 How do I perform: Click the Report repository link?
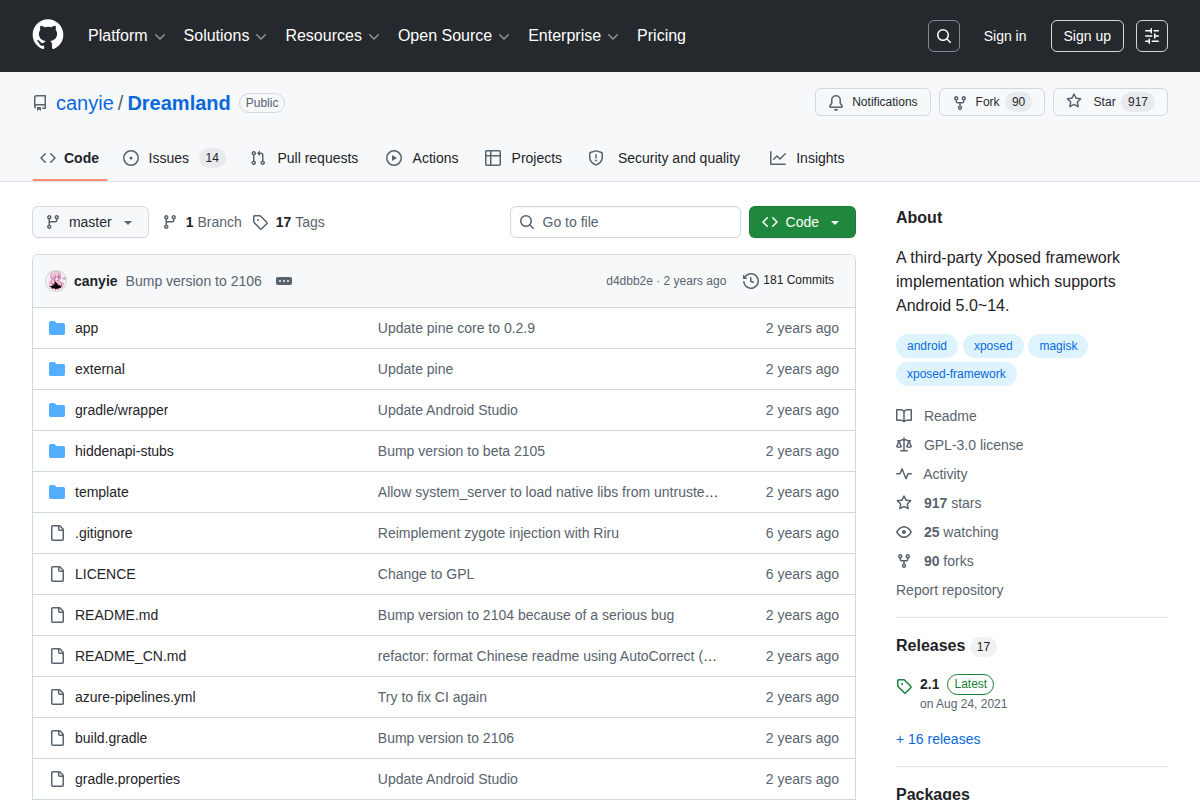[950, 590]
